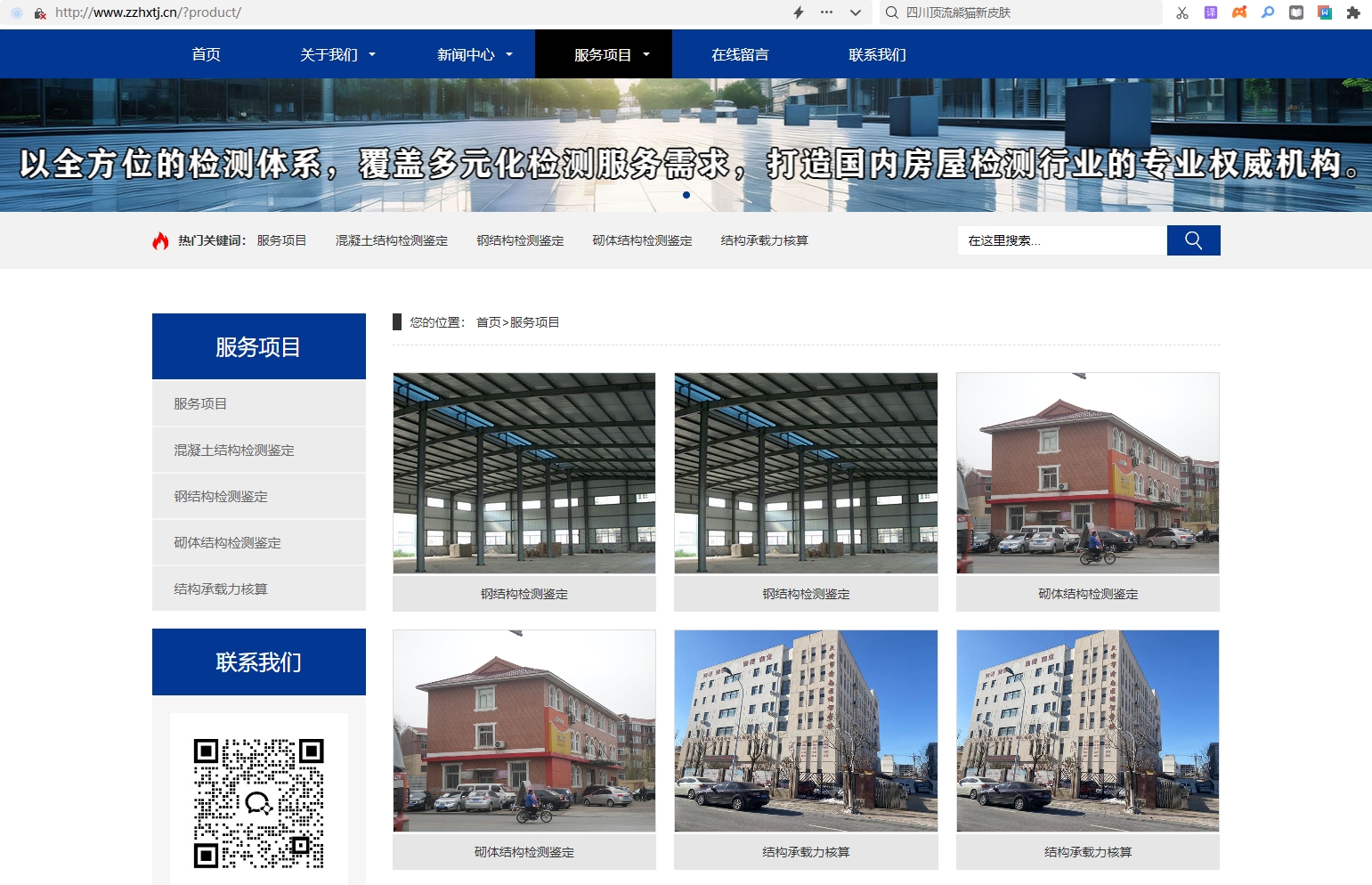Image resolution: width=1372 pixels, height=885 pixels.
Task: Expand the 关于我们 dropdown arrow
Action: [372, 55]
